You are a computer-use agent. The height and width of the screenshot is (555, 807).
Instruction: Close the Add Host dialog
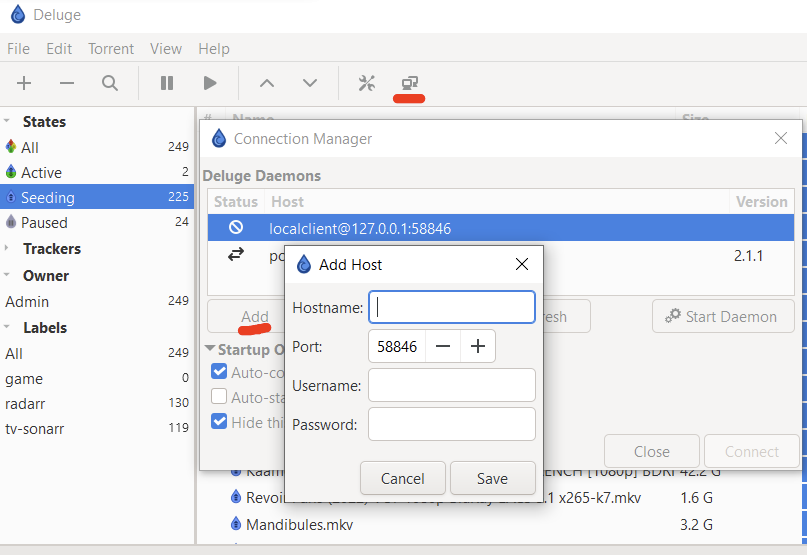pyautogui.click(x=522, y=264)
